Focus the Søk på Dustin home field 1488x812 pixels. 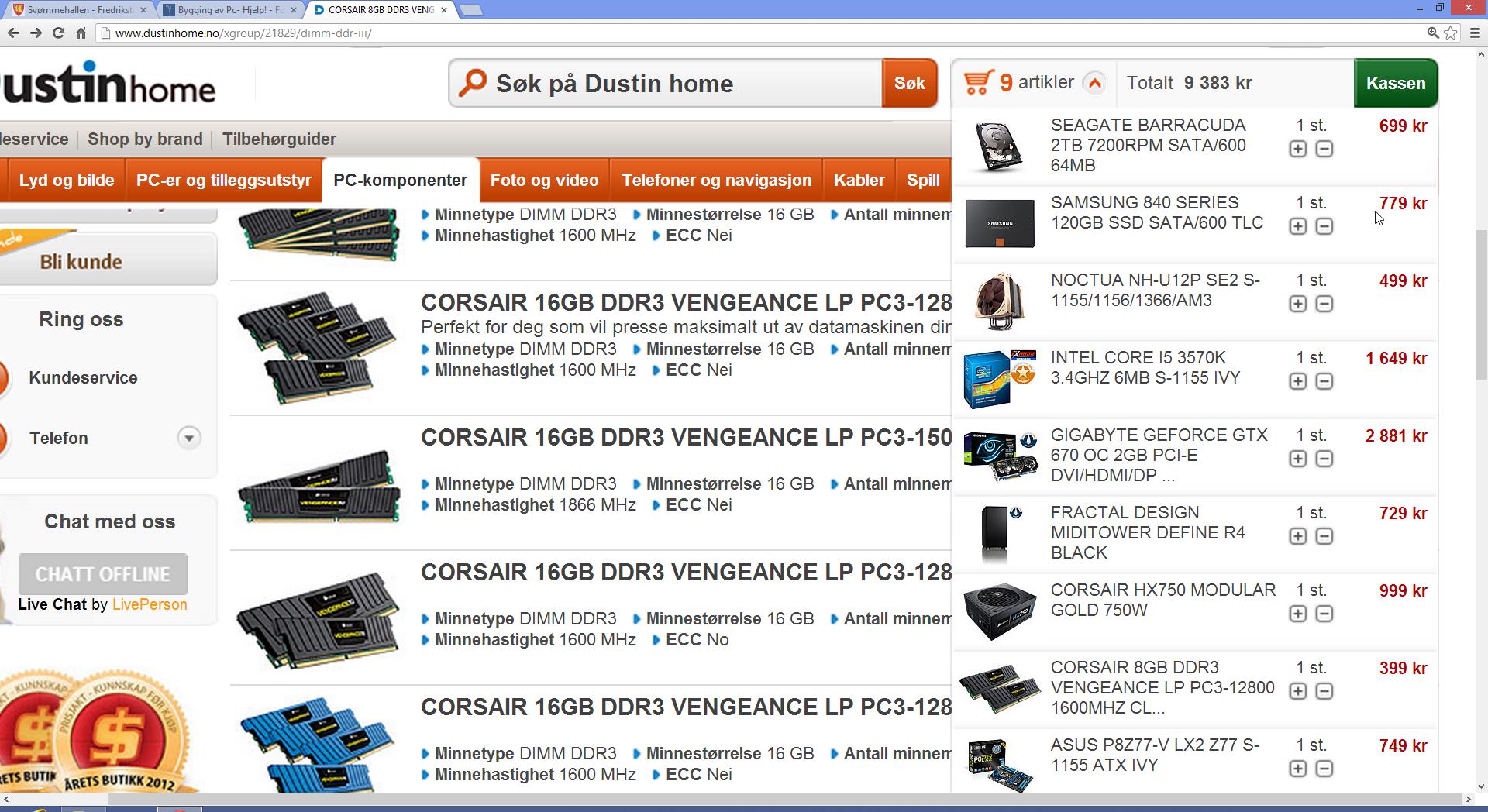[666, 83]
